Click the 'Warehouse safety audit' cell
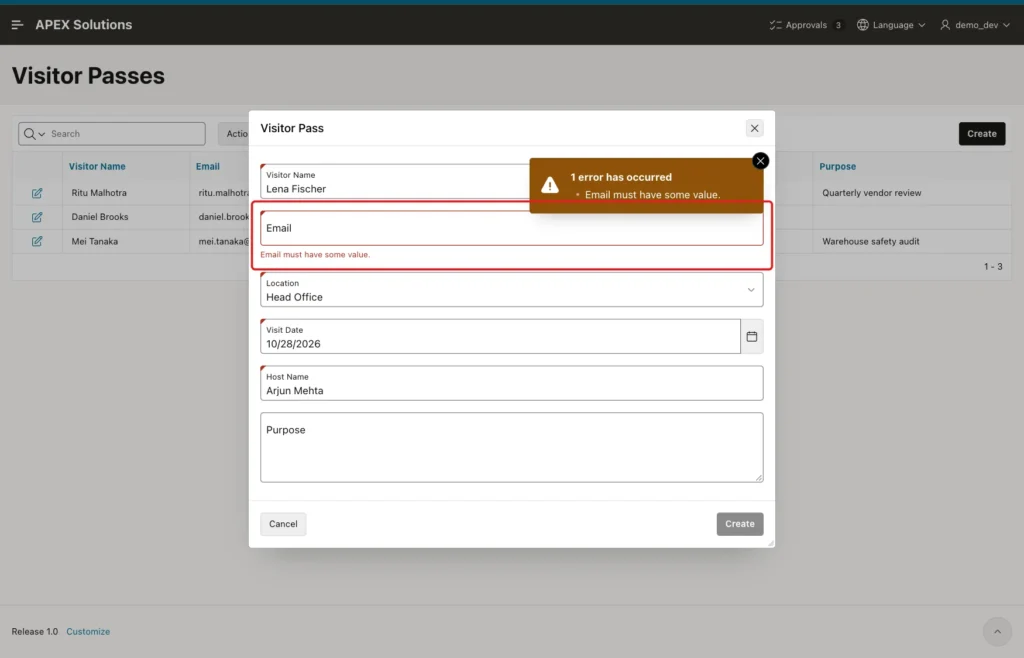The height and width of the screenshot is (658, 1024). pos(870,242)
